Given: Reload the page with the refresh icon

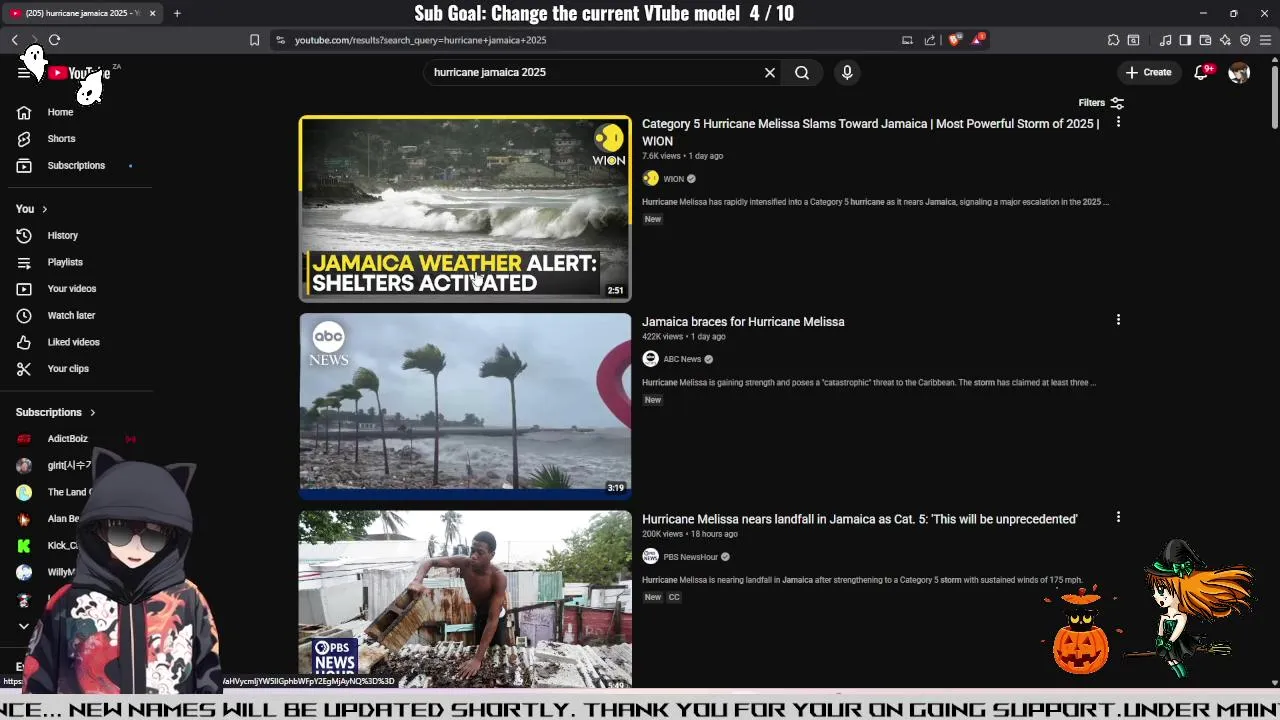Looking at the screenshot, I should point(54,40).
